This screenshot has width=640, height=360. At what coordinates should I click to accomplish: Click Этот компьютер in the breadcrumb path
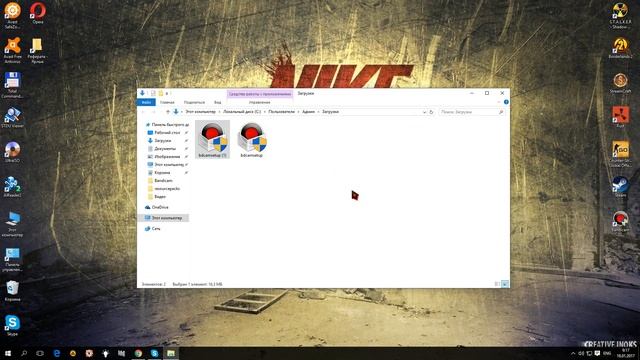pos(200,112)
